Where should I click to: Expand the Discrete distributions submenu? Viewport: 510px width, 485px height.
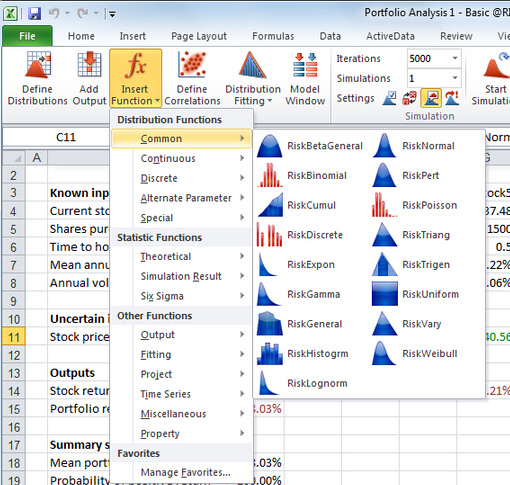[181, 178]
